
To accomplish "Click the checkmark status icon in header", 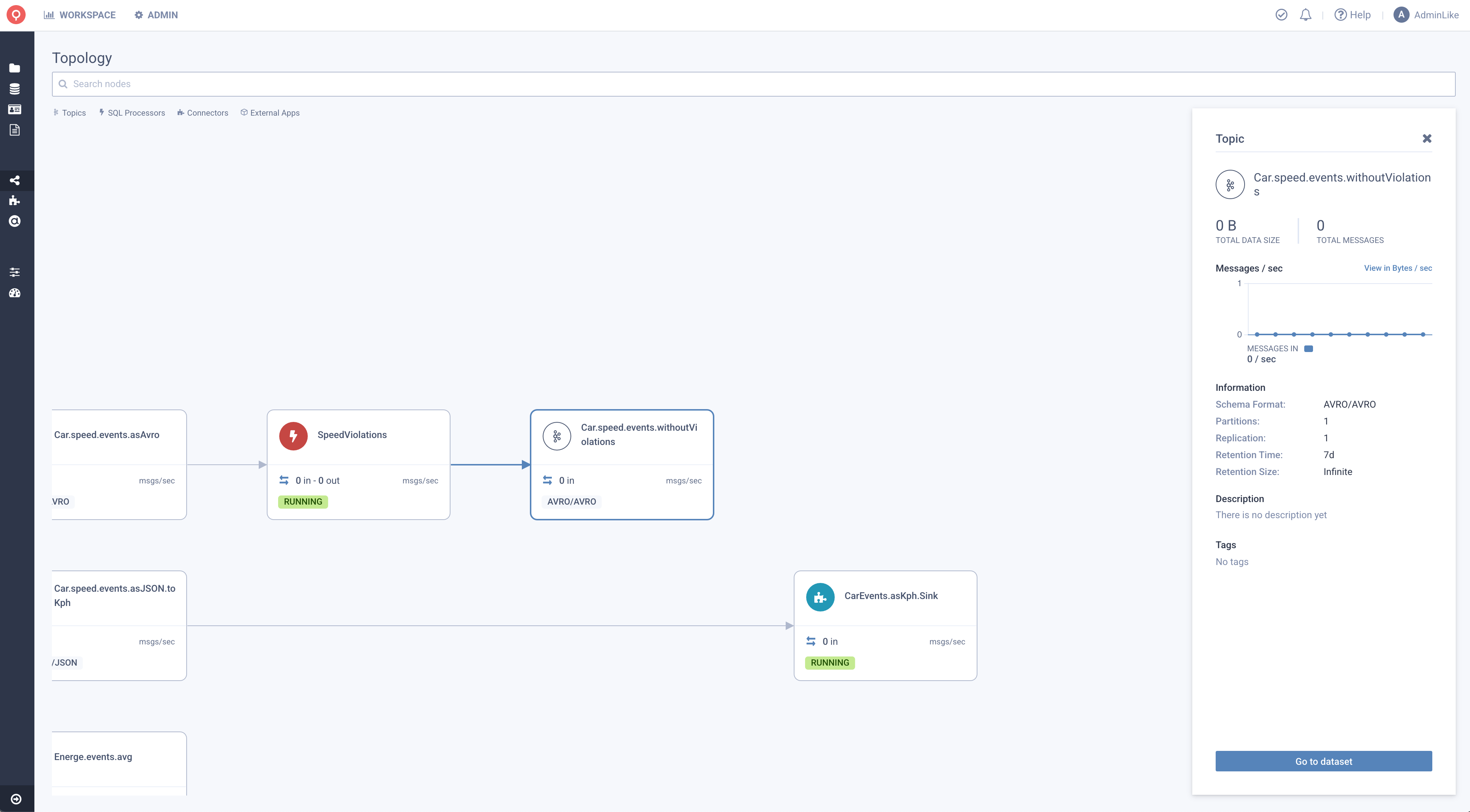I will [1281, 15].
